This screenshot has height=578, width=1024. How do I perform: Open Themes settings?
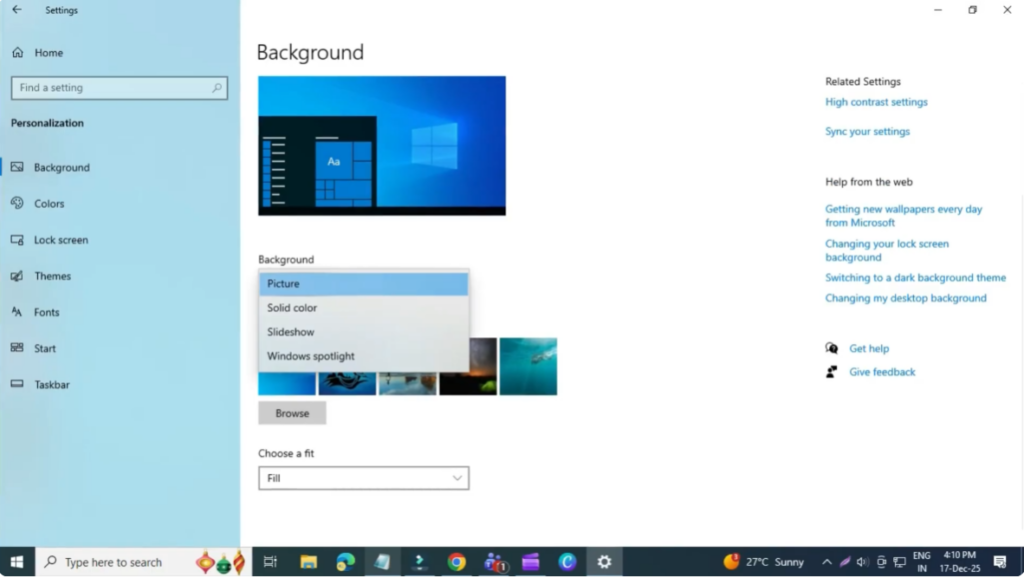click(x=52, y=275)
